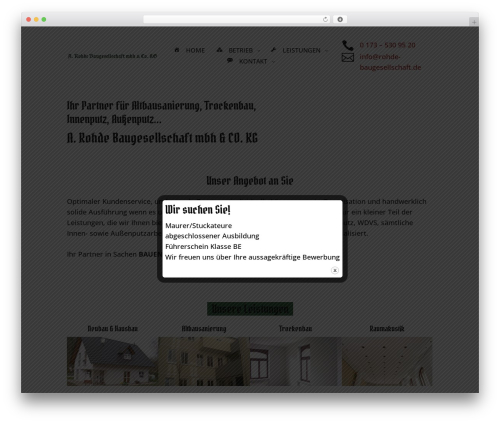Open the Raumakustik heading
Viewport: 500px width, 423px height.
tap(387, 329)
